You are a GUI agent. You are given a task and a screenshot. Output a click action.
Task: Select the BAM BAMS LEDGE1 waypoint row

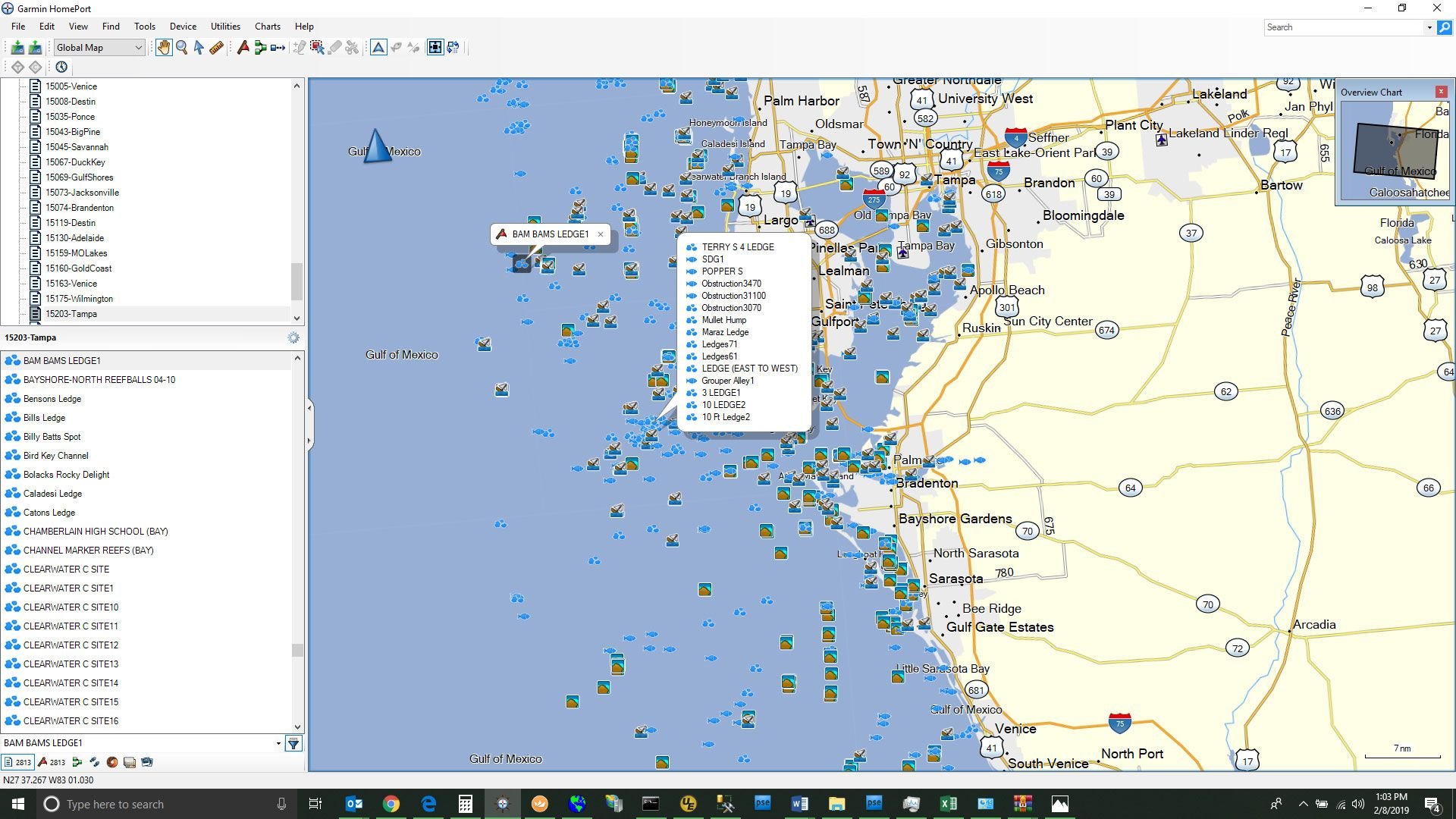147,361
